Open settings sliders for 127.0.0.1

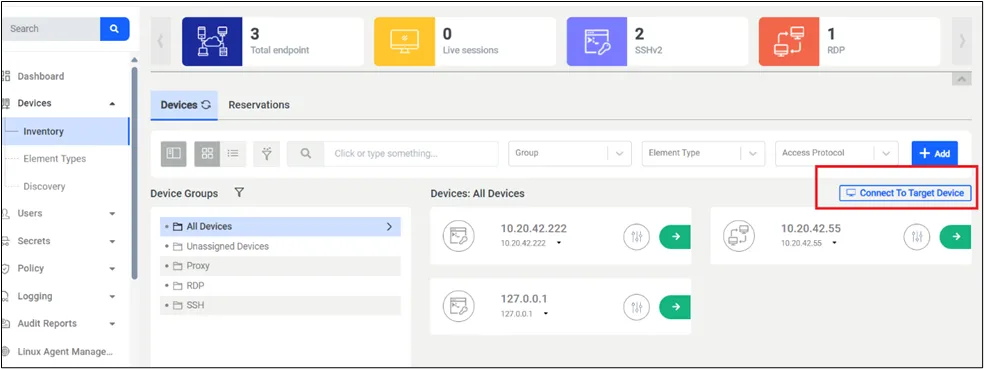(637, 307)
